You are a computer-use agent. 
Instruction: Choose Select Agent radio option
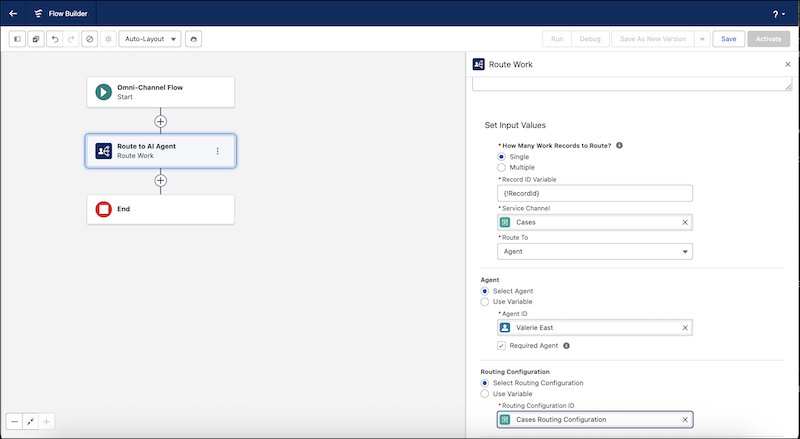[x=485, y=291]
